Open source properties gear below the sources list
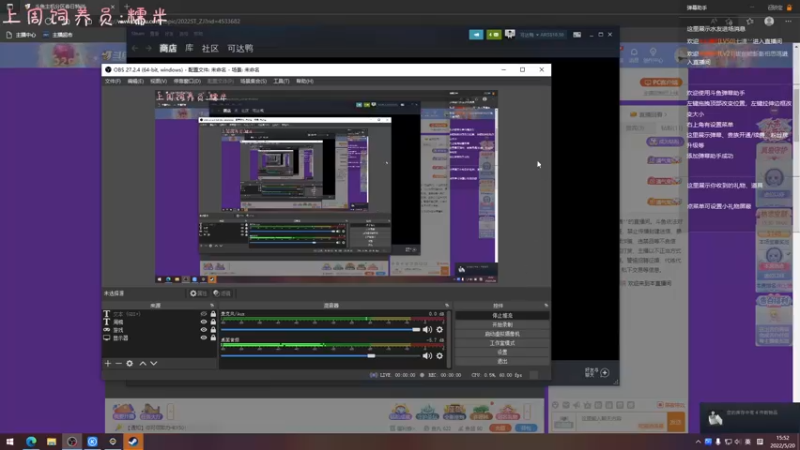Viewport: 800px width, 450px height. [x=130, y=363]
